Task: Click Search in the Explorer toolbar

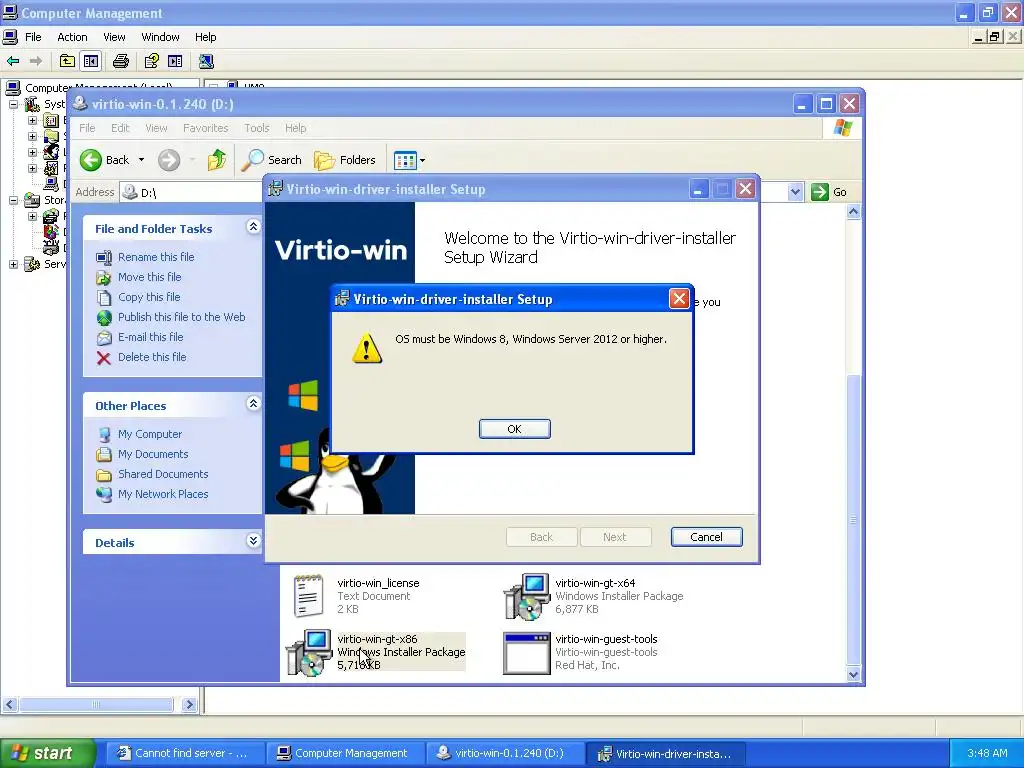Action: click(x=272, y=160)
